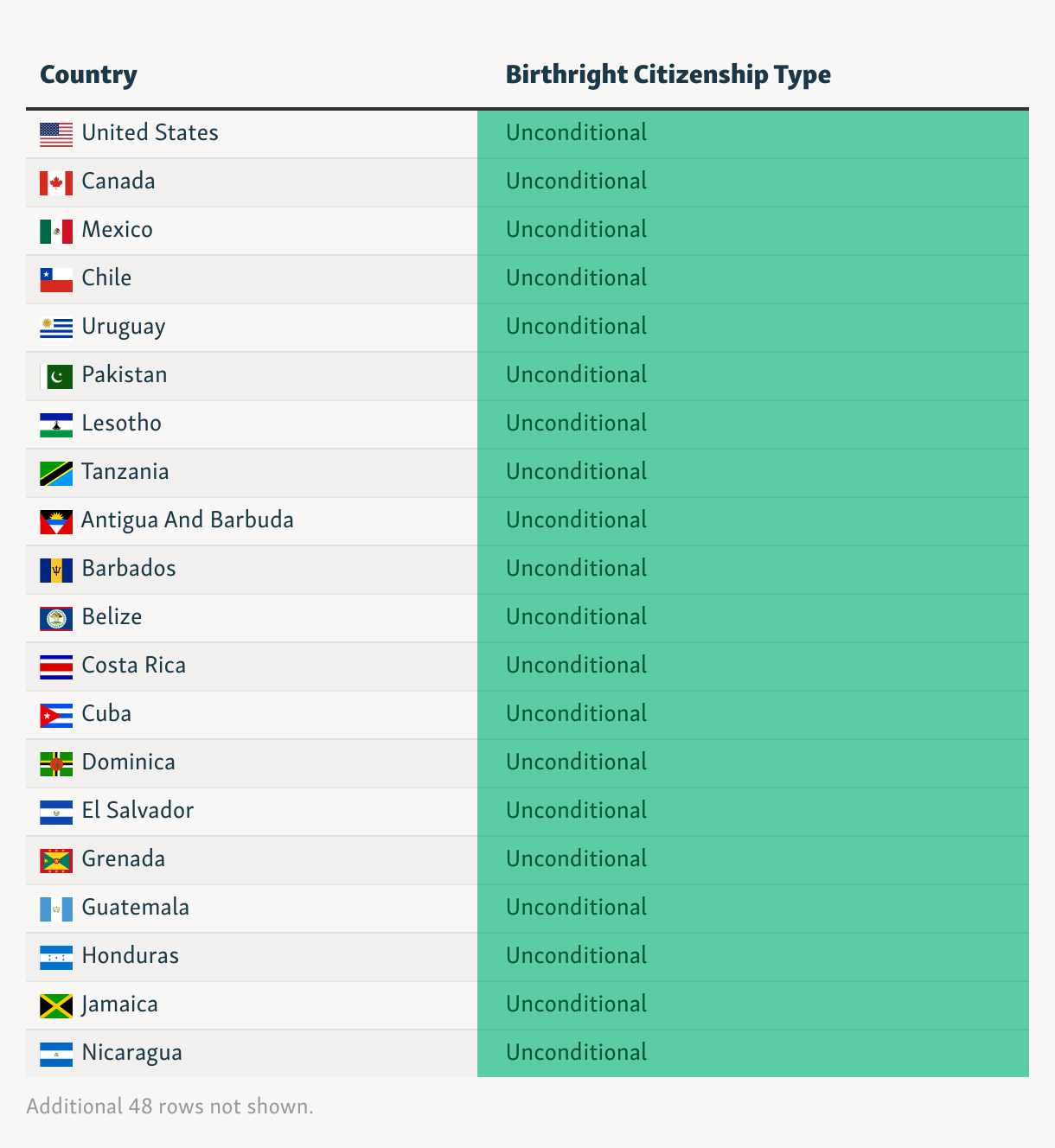
Task: Click the green Unconditional cell for Chile
Action: [x=752, y=278]
